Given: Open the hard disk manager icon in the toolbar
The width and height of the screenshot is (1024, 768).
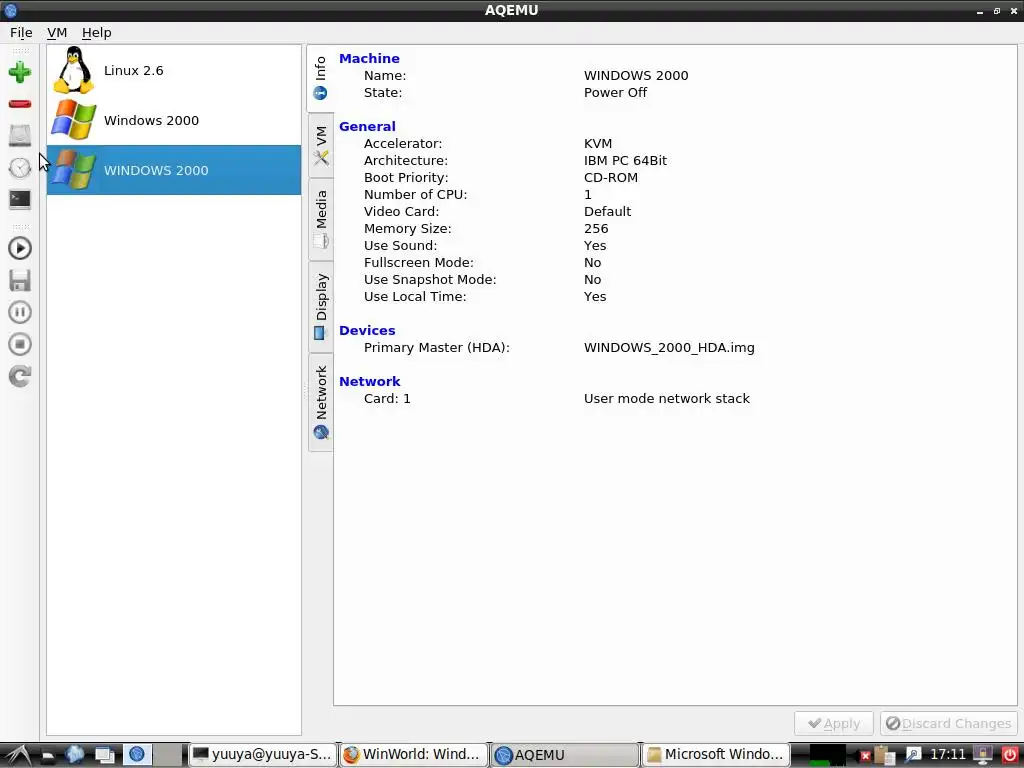Looking at the screenshot, I should click(20, 135).
